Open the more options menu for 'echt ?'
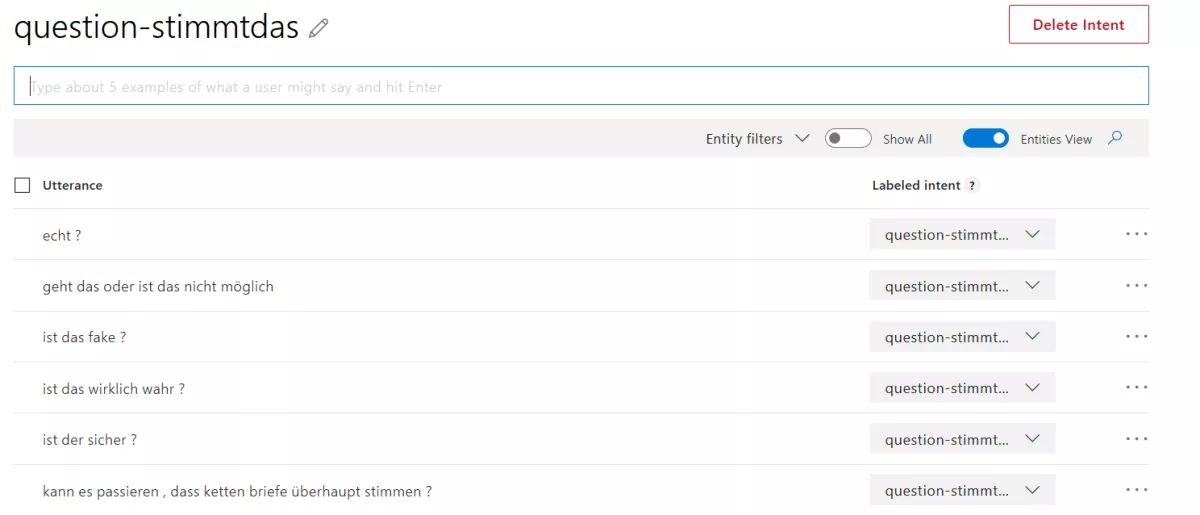The width and height of the screenshot is (1200, 515). 1136,234
